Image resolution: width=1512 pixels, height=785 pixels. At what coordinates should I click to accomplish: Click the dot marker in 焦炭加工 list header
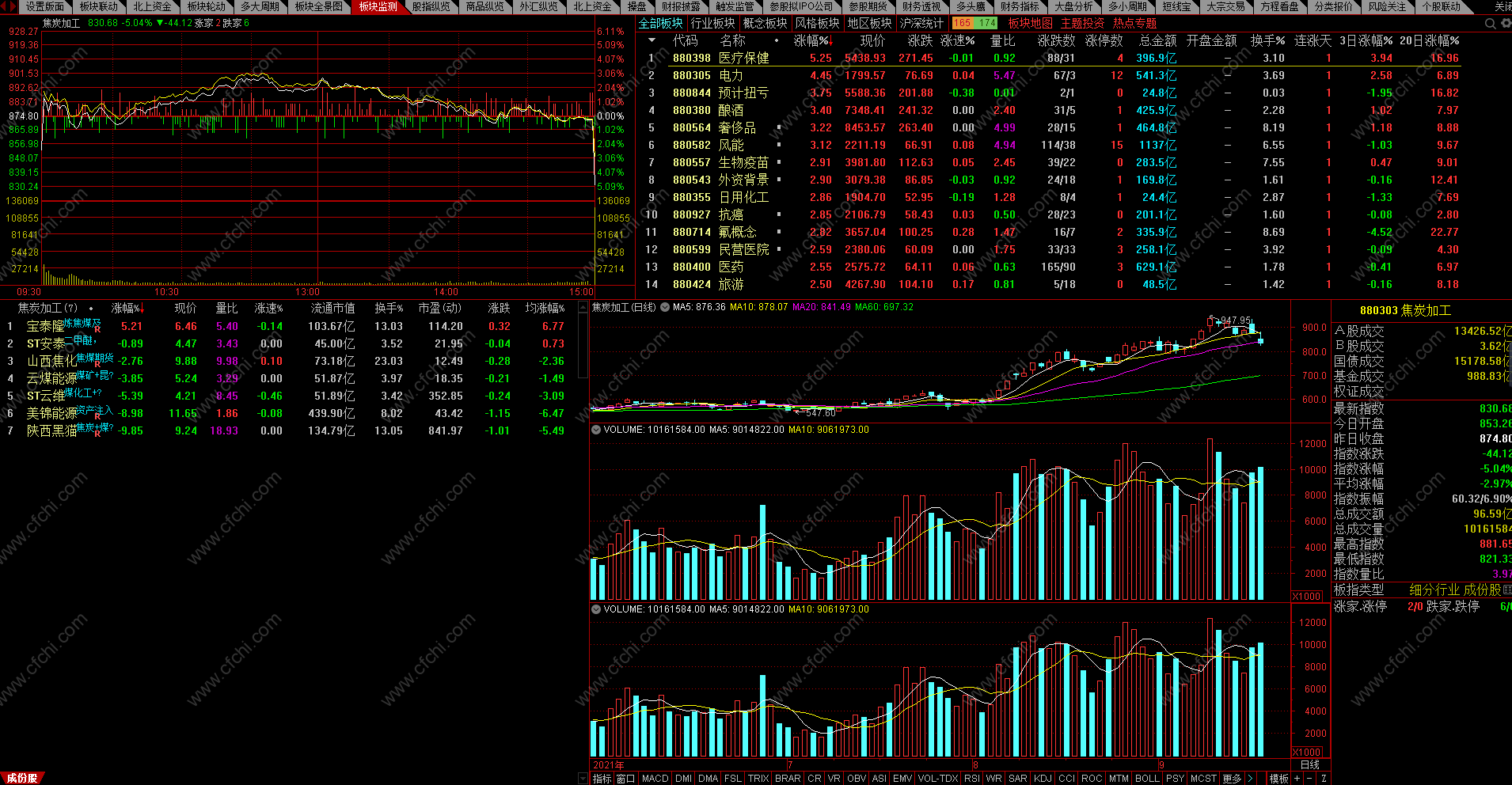pyautogui.click(x=91, y=309)
